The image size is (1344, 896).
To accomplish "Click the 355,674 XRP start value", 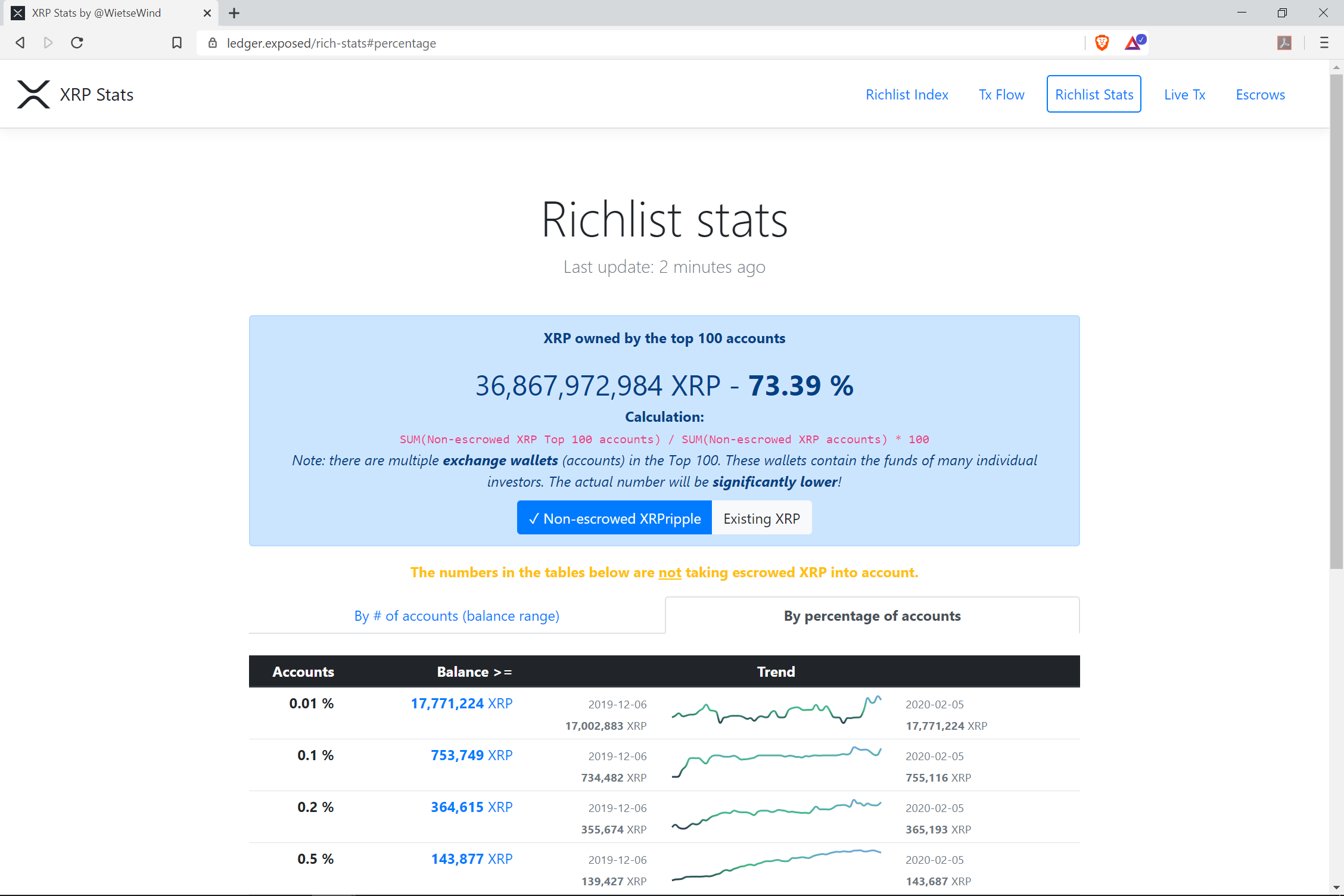I will point(614,829).
